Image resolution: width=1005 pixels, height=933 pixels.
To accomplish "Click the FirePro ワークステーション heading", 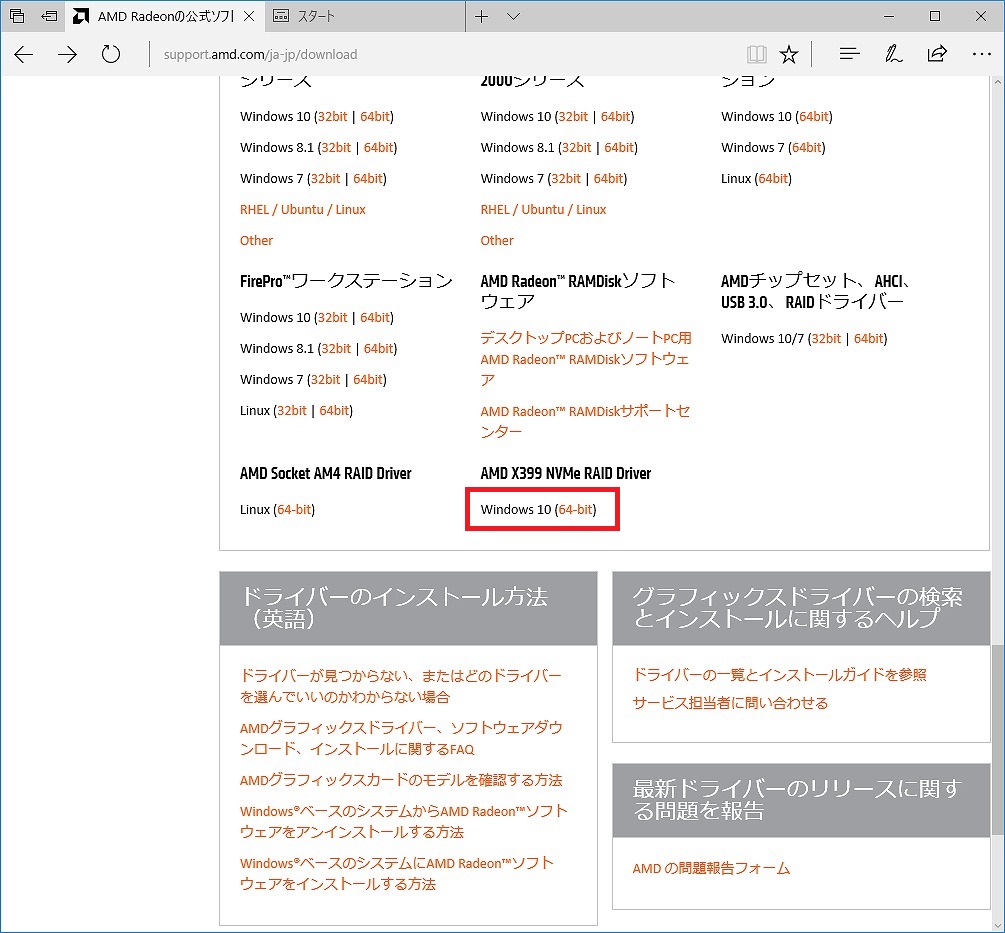I will (x=346, y=281).
